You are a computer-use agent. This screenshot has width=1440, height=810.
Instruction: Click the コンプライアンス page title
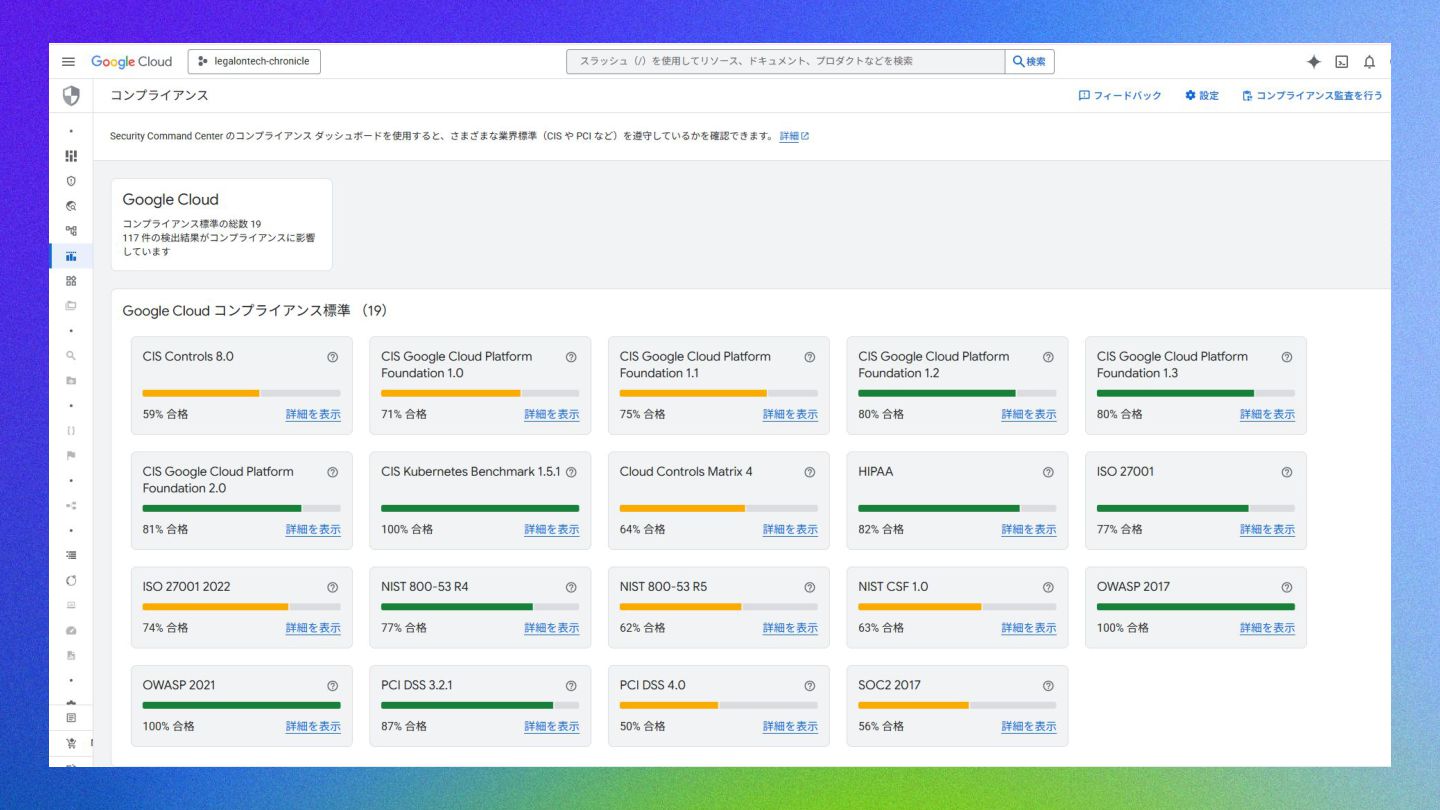point(159,96)
